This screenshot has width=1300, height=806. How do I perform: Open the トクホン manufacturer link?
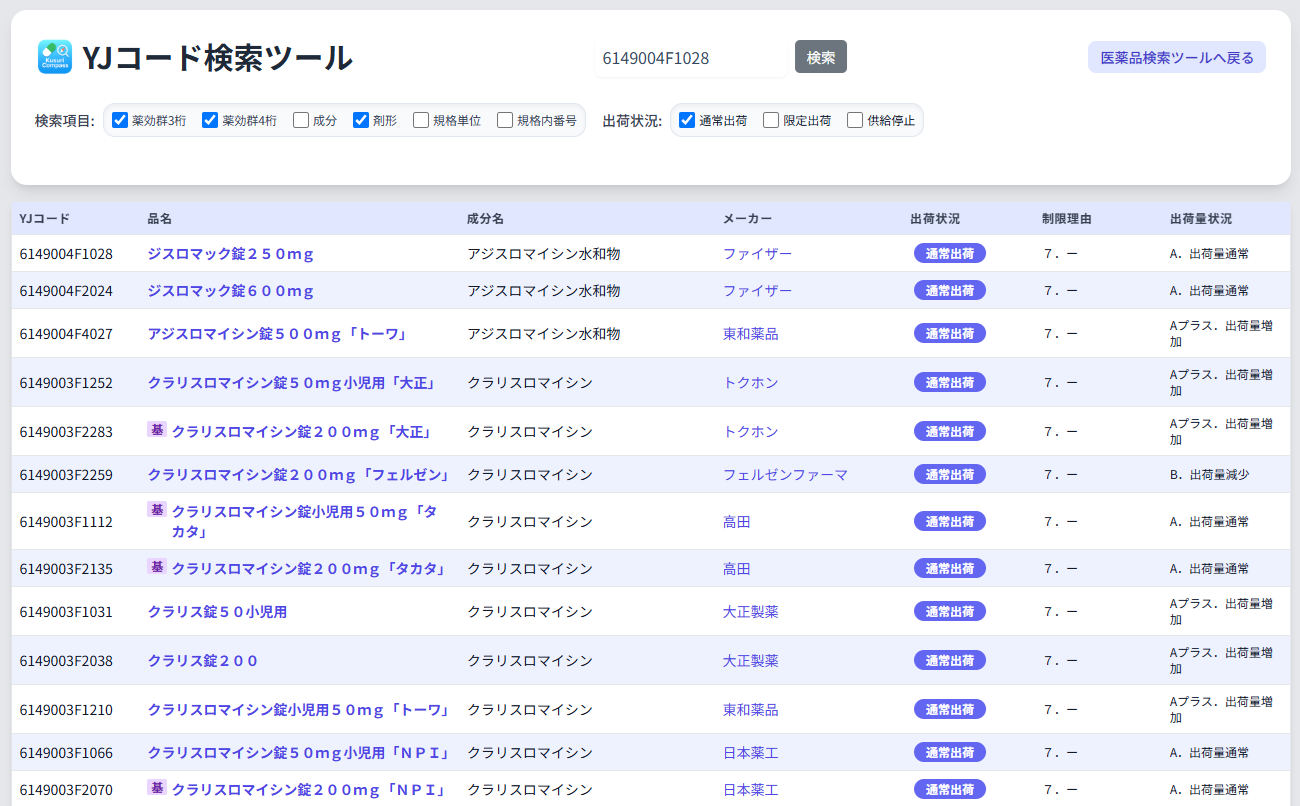(750, 382)
